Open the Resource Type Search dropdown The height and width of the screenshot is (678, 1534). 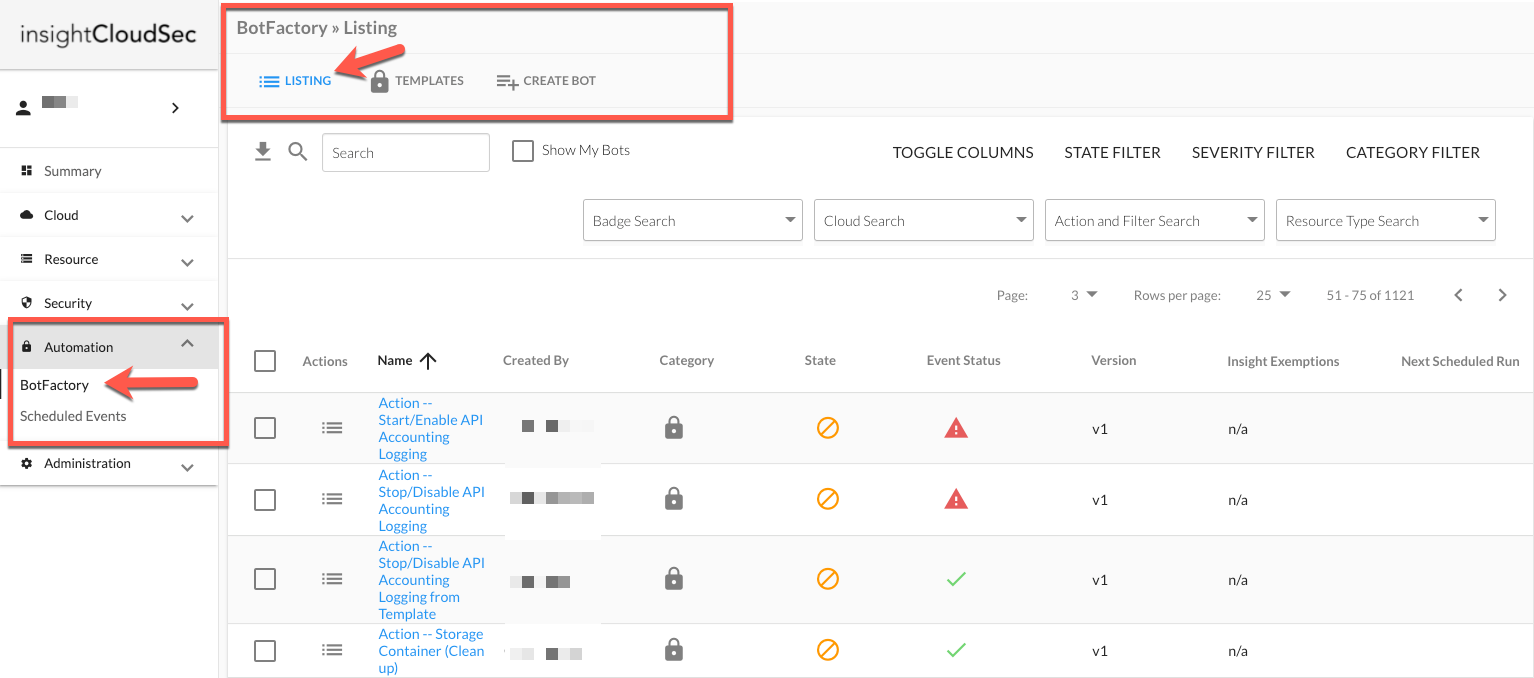1386,220
